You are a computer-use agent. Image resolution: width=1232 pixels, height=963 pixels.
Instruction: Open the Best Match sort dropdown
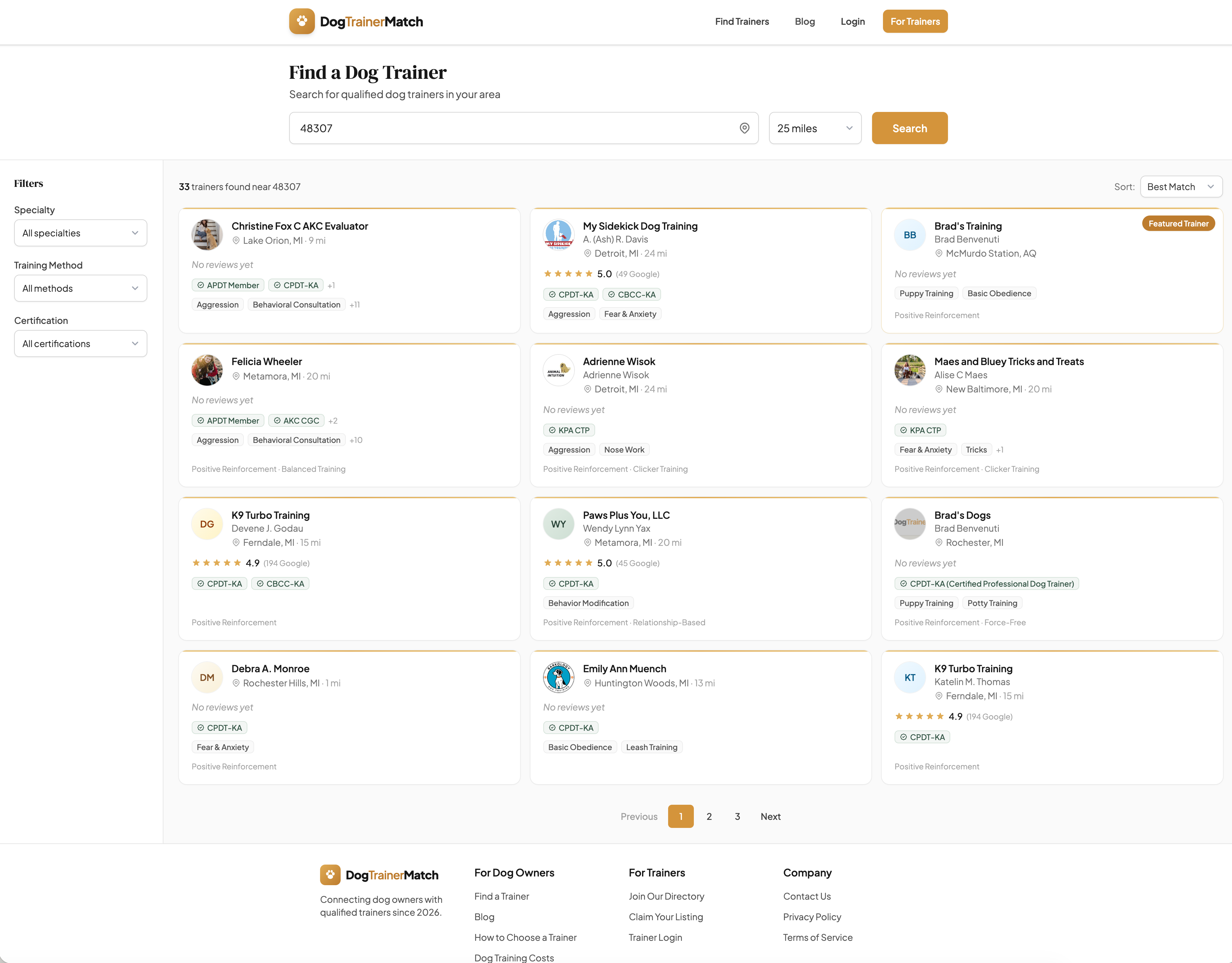(x=1181, y=187)
